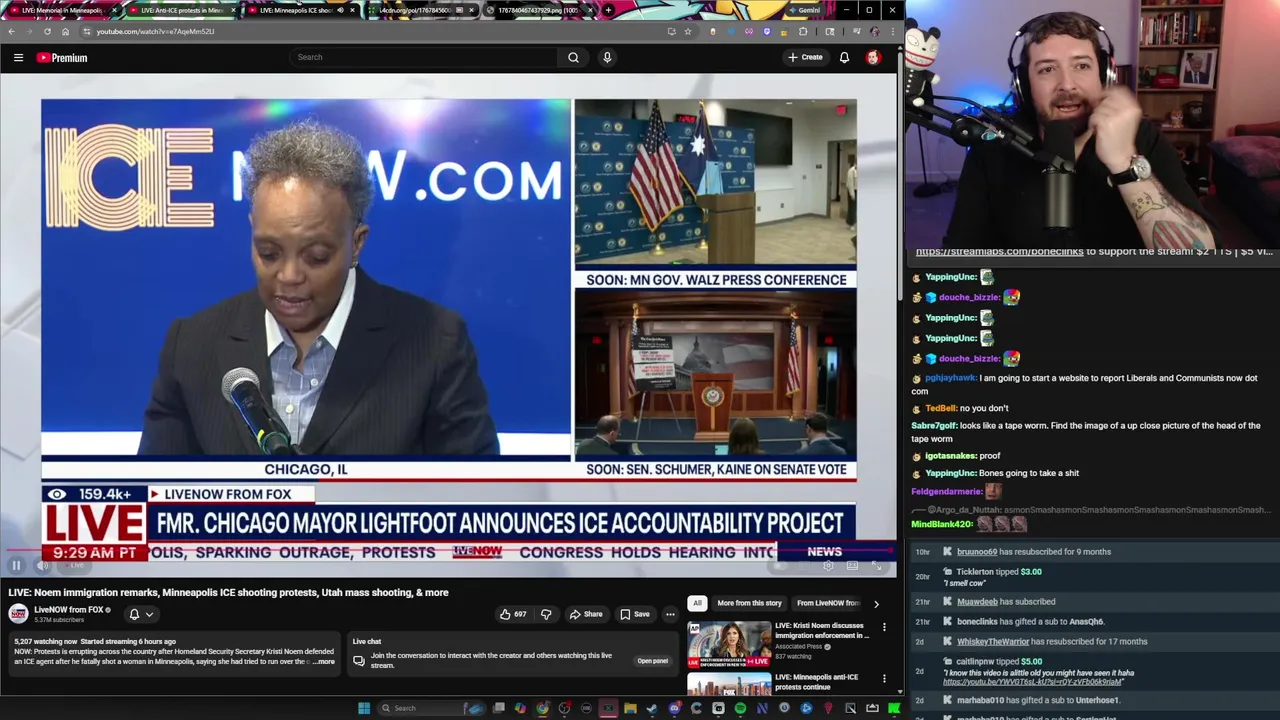Like the video with thumbs up 697
The width and height of the screenshot is (1280, 720).
tap(513, 614)
